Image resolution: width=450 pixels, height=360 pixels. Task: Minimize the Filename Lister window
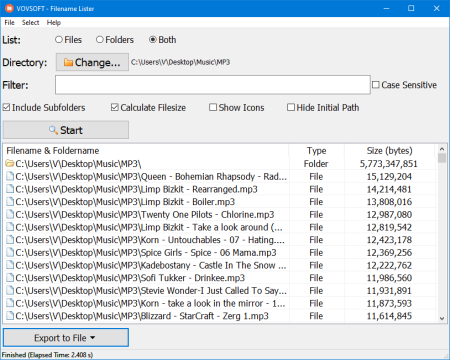click(x=386, y=8)
